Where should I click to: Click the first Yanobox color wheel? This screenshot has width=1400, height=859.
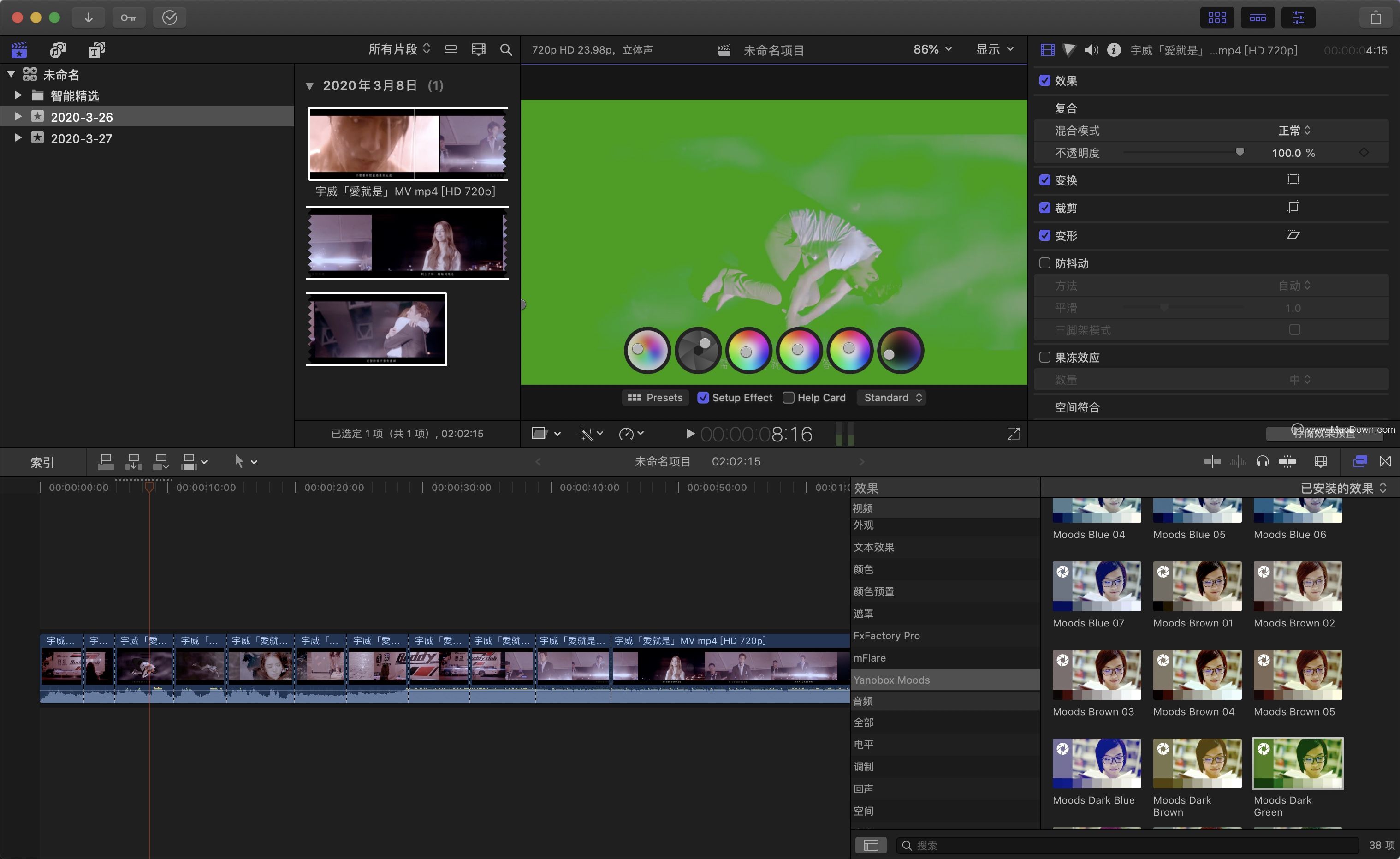tap(647, 350)
